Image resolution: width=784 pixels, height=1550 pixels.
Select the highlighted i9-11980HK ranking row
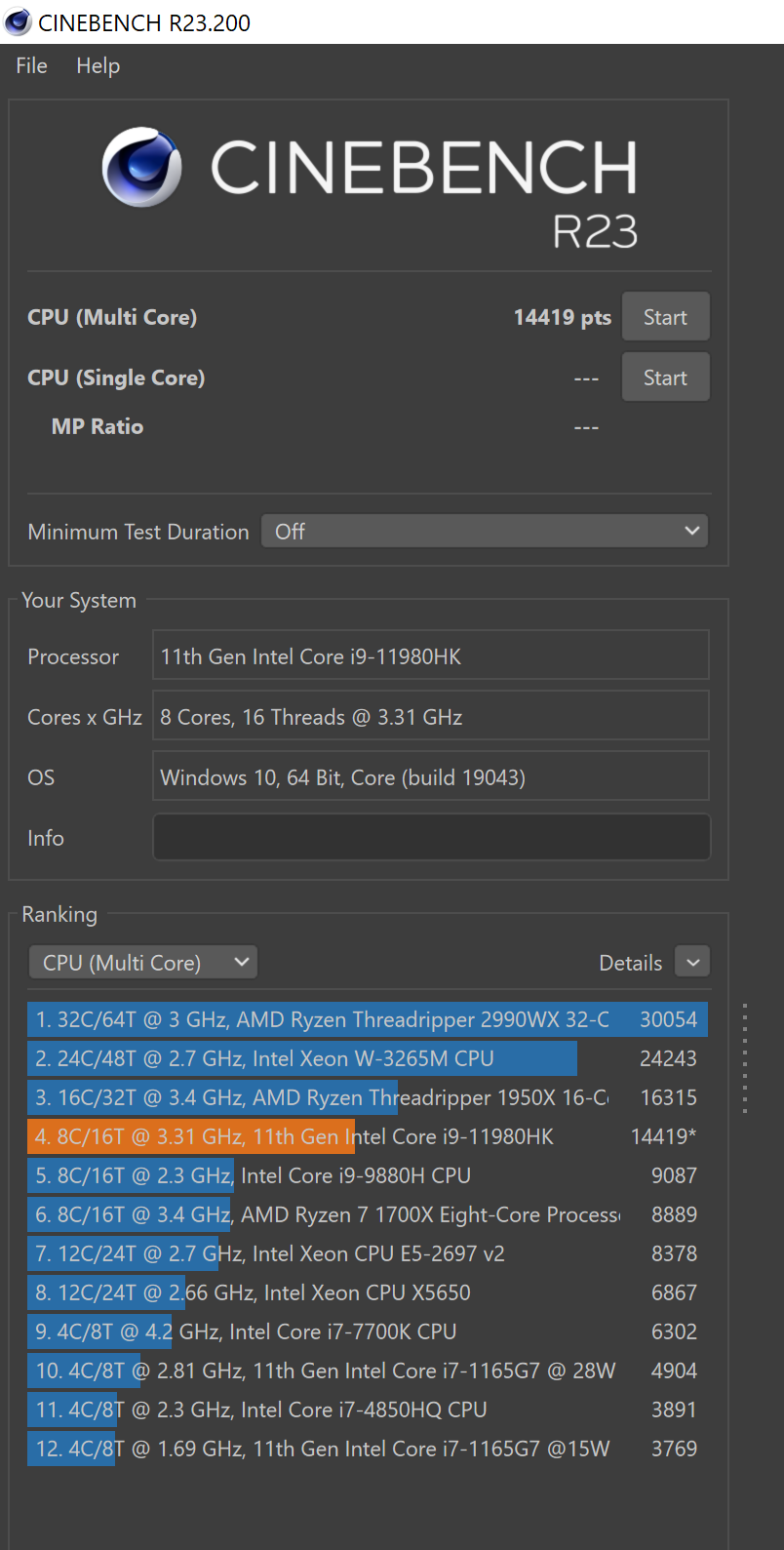click(368, 1136)
